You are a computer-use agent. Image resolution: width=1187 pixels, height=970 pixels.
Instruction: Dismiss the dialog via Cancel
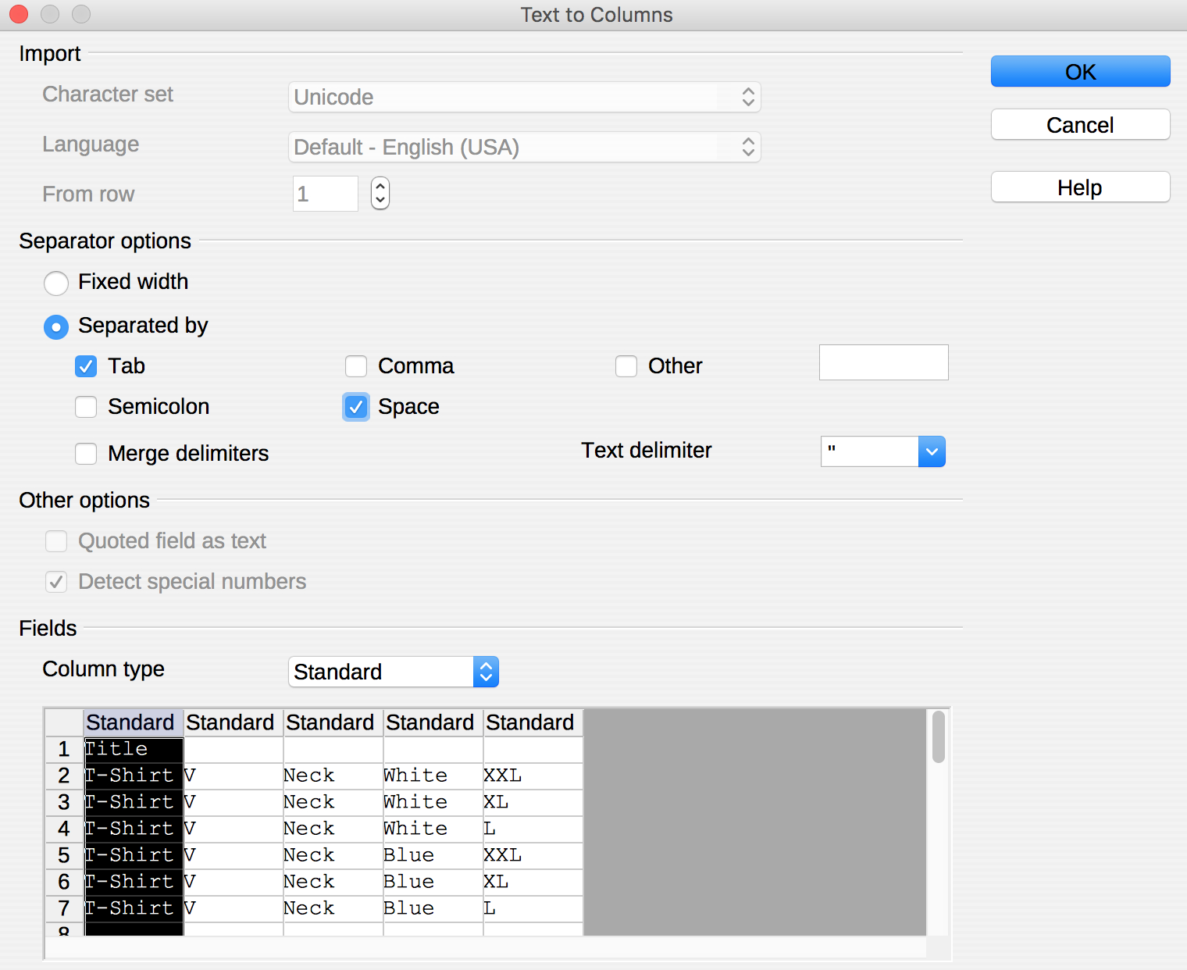click(1080, 124)
